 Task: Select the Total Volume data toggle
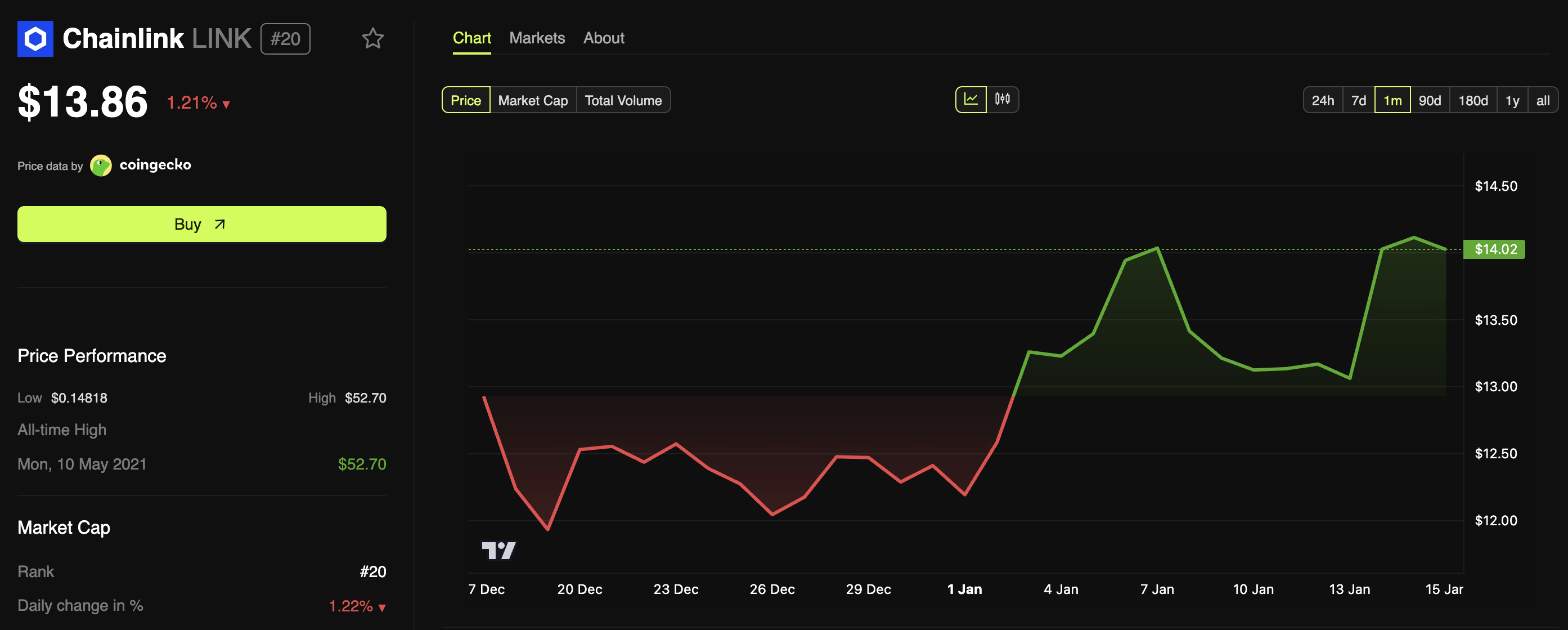[623, 101]
